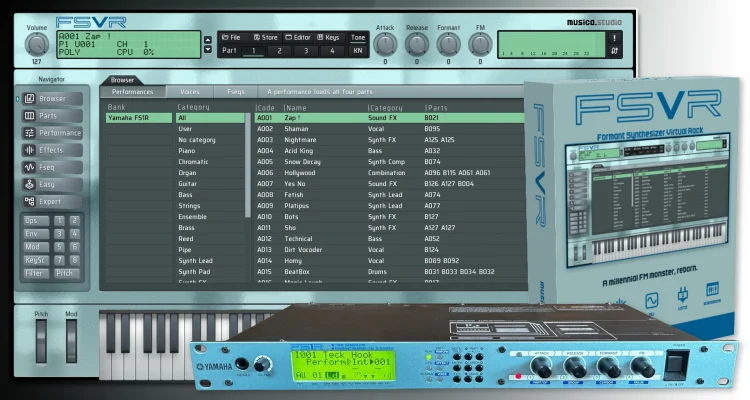Select the Shaman performance row
The height and width of the screenshot is (400, 750).
tap(390, 129)
